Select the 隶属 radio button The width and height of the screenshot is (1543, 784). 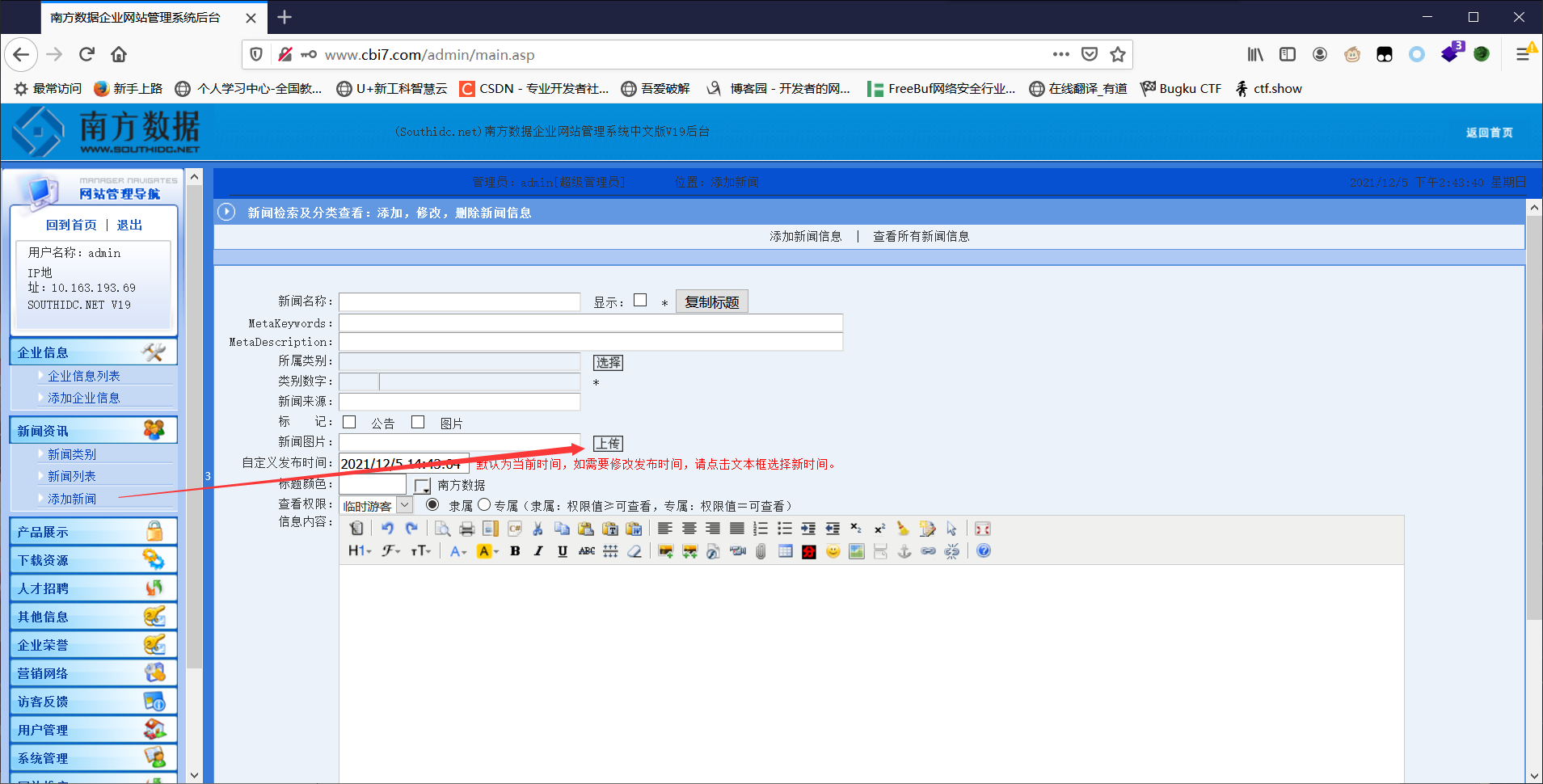click(432, 504)
